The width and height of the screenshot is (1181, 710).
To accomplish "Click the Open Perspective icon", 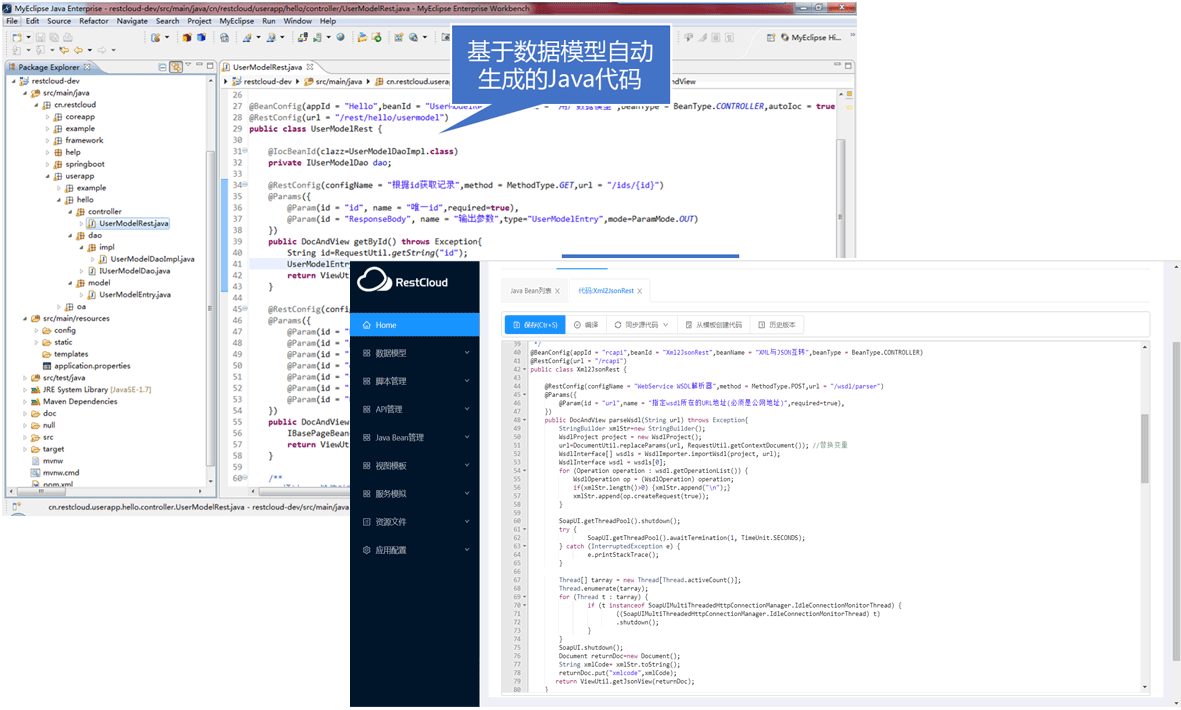I will (x=771, y=37).
